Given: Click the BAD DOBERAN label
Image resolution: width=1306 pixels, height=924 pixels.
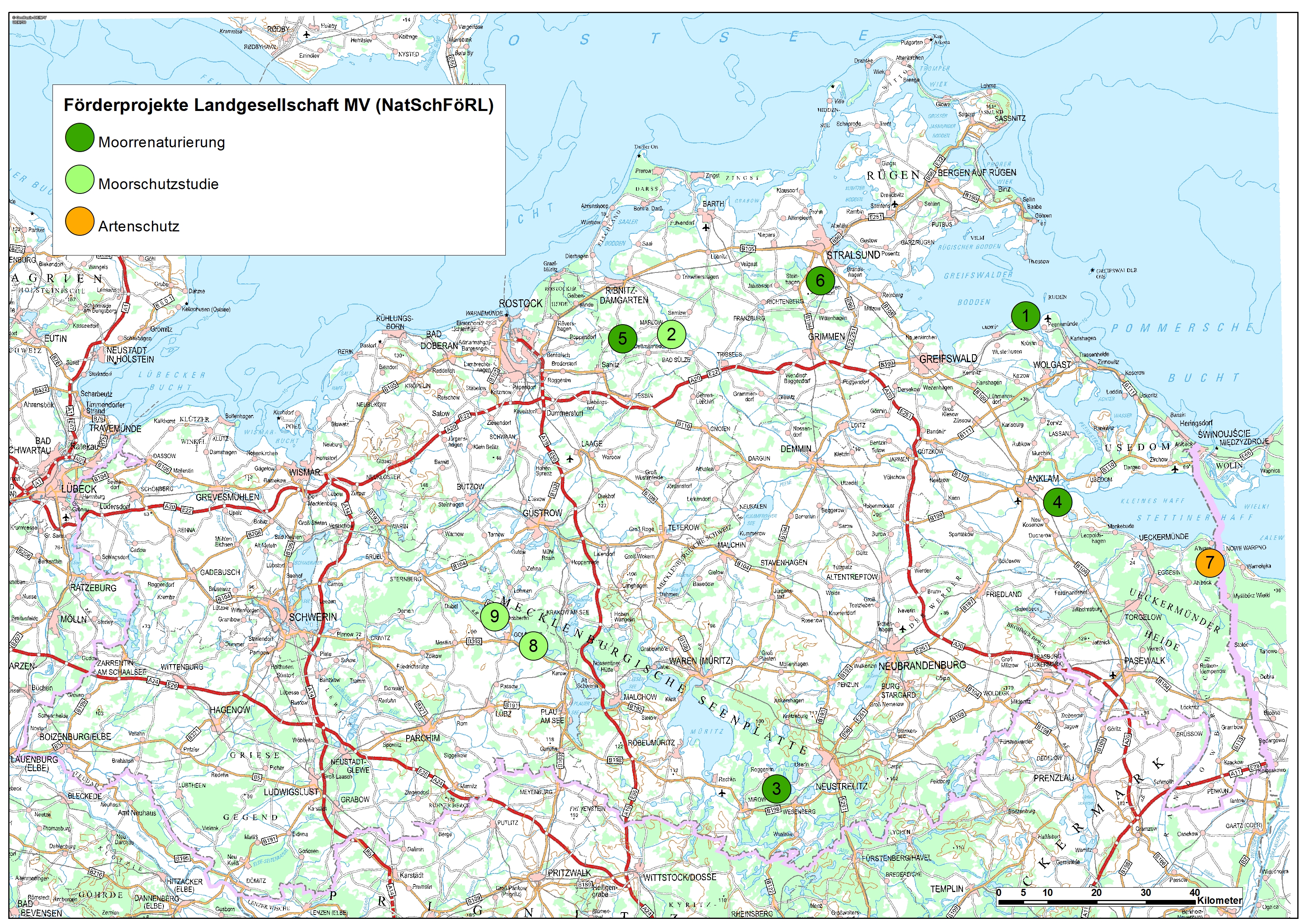Looking at the screenshot, I should coord(439,340).
